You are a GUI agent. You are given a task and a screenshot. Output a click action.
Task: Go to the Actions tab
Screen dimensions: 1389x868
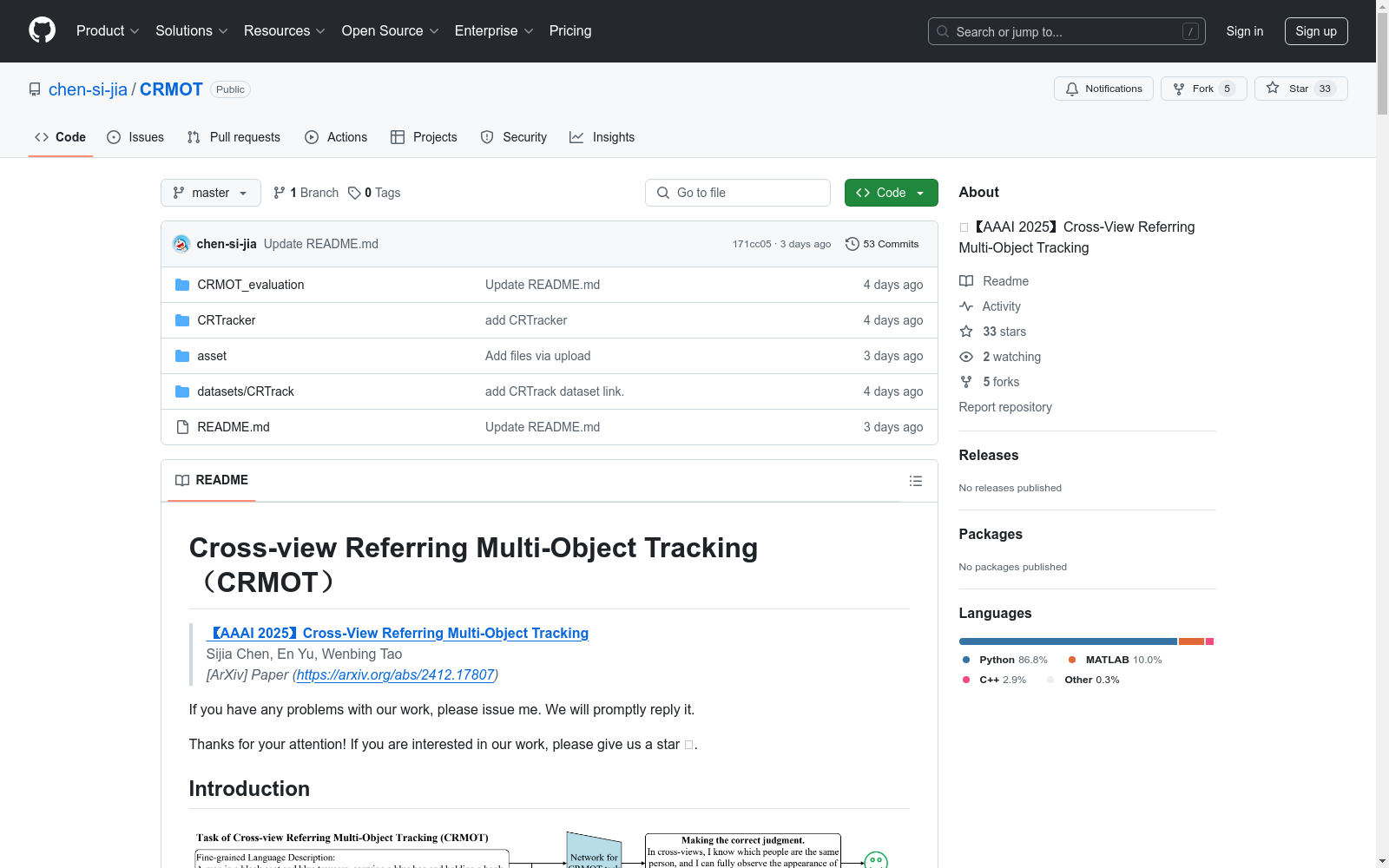pyautogui.click(x=336, y=137)
